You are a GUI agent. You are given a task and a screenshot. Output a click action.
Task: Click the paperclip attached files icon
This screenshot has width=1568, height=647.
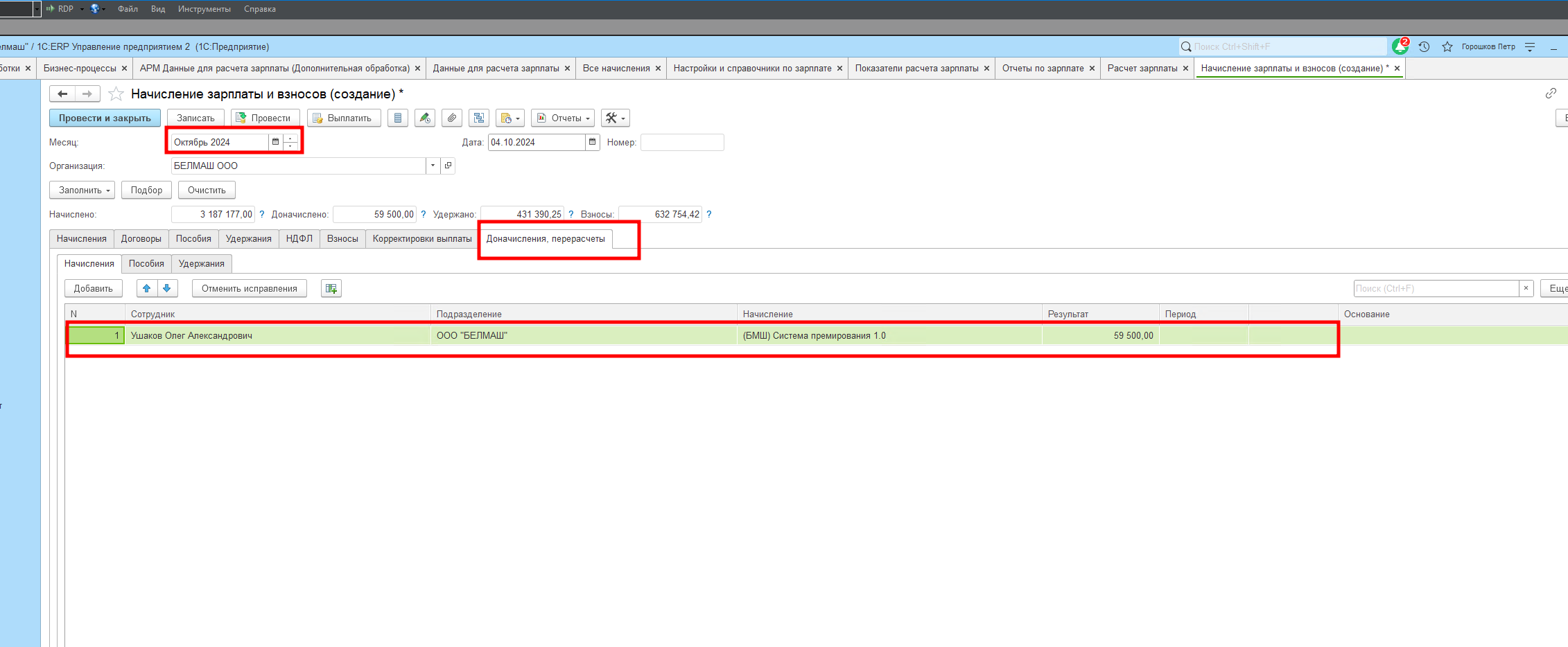pos(452,118)
